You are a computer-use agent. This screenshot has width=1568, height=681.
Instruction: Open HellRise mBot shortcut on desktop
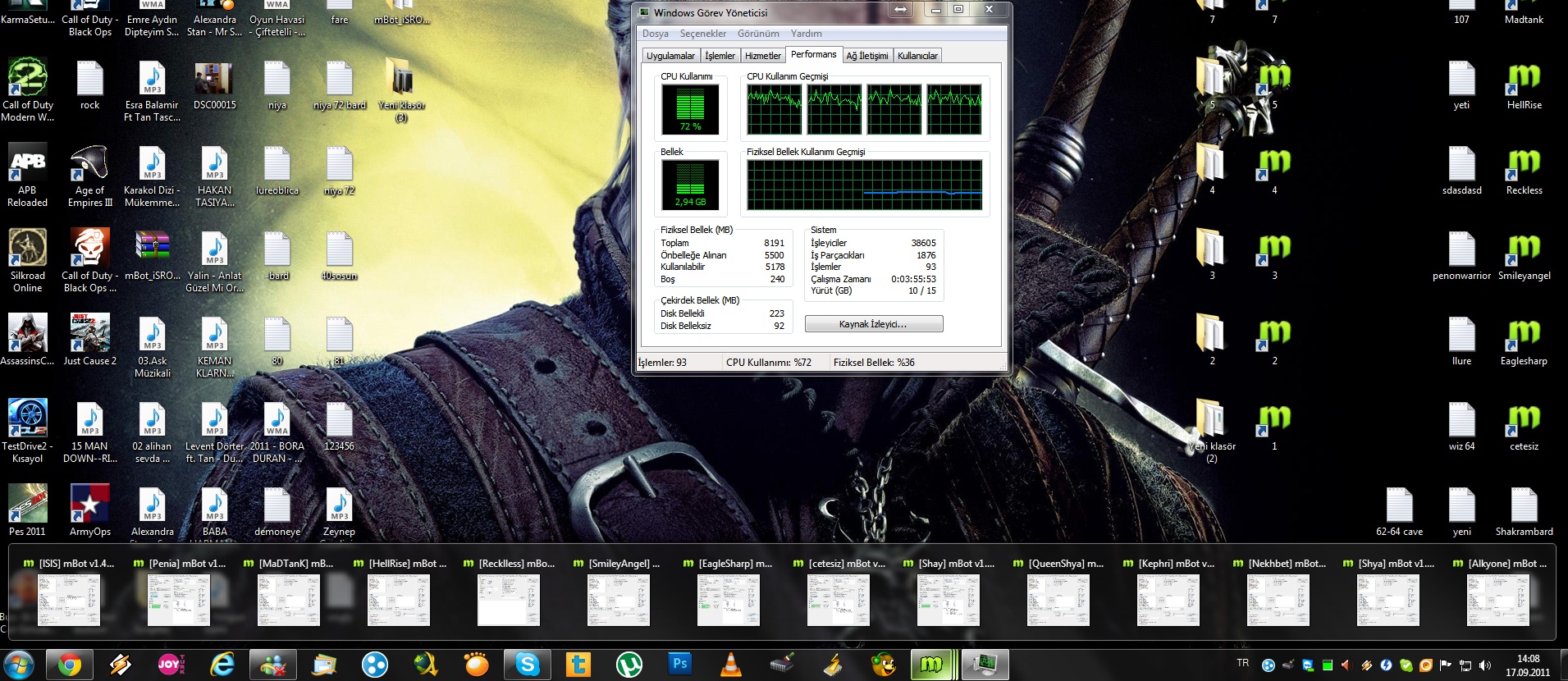click(x=1525, y=84)
